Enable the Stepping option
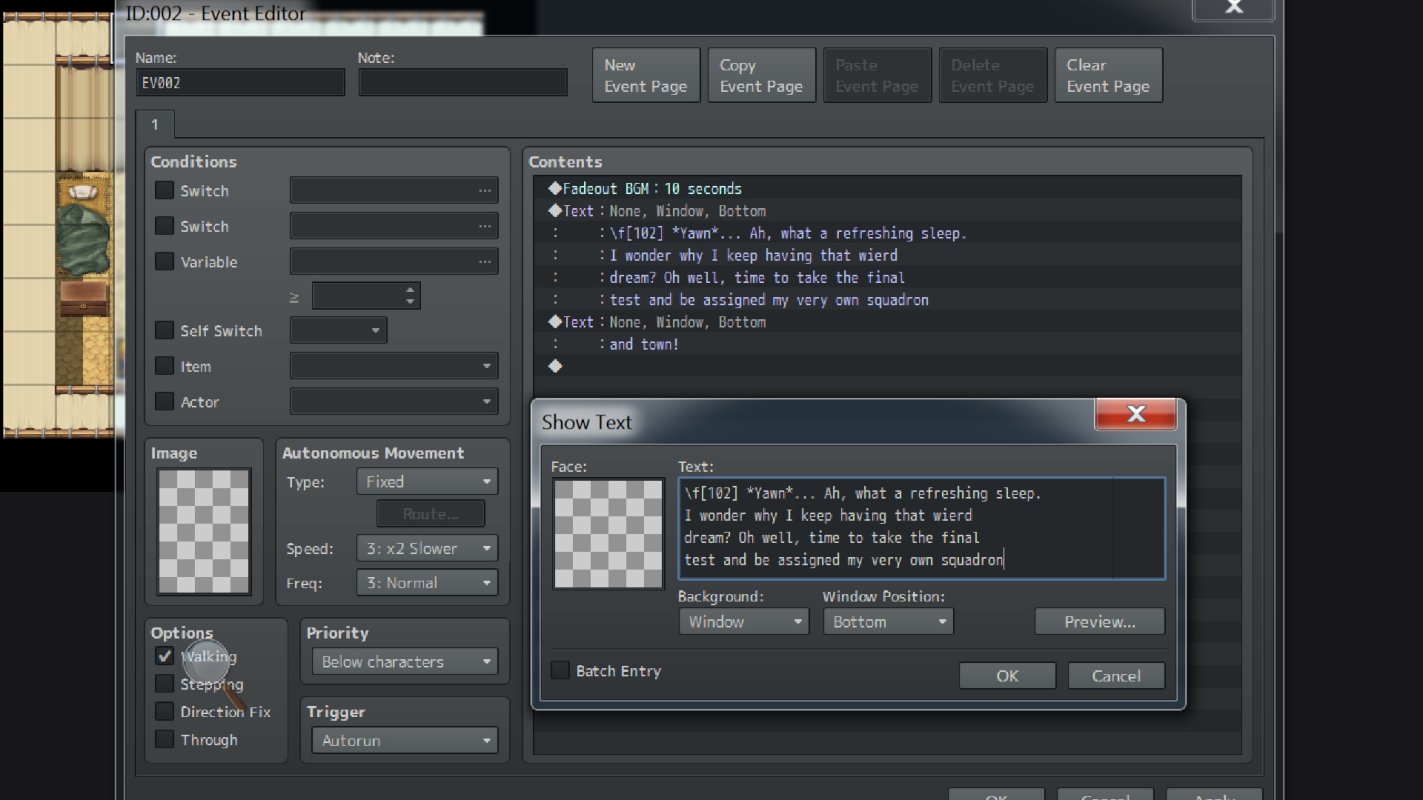The image size is (1423, 800). [165, 684]
